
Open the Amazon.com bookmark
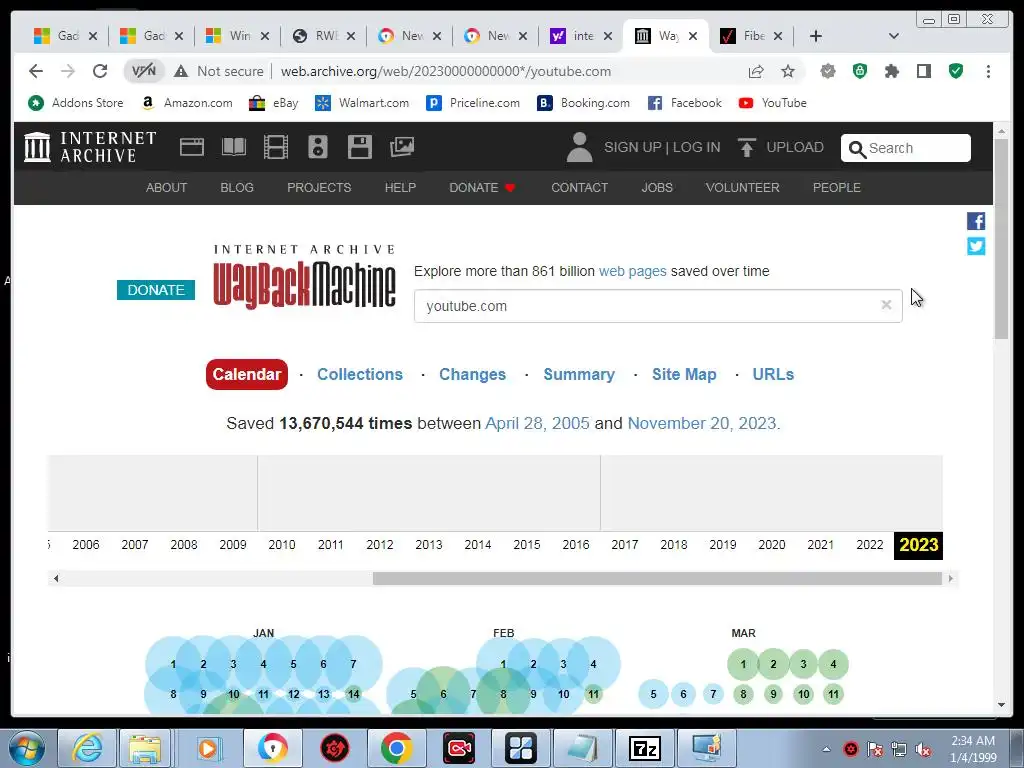tap(187, 103)
